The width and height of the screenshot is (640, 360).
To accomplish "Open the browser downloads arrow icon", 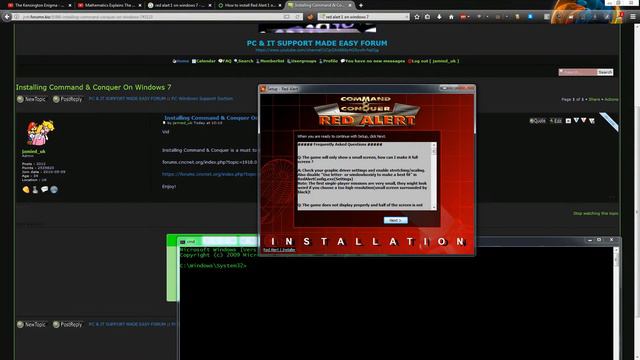I will [439, 17].
